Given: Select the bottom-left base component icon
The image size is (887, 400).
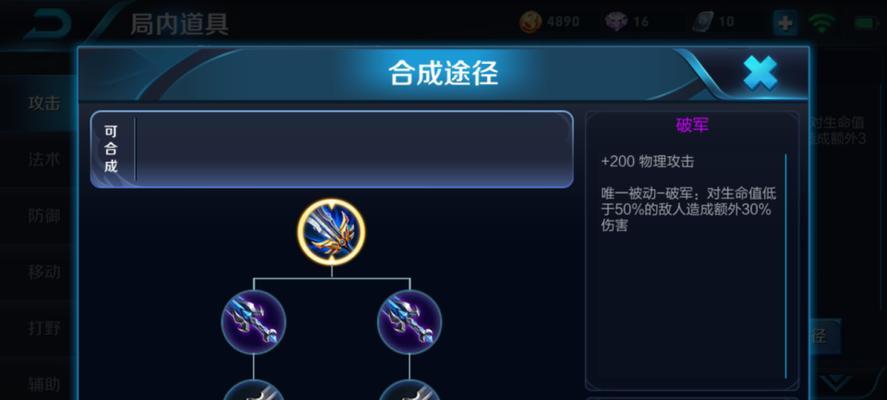Looking at the screenshot, I should pos(253,390).
